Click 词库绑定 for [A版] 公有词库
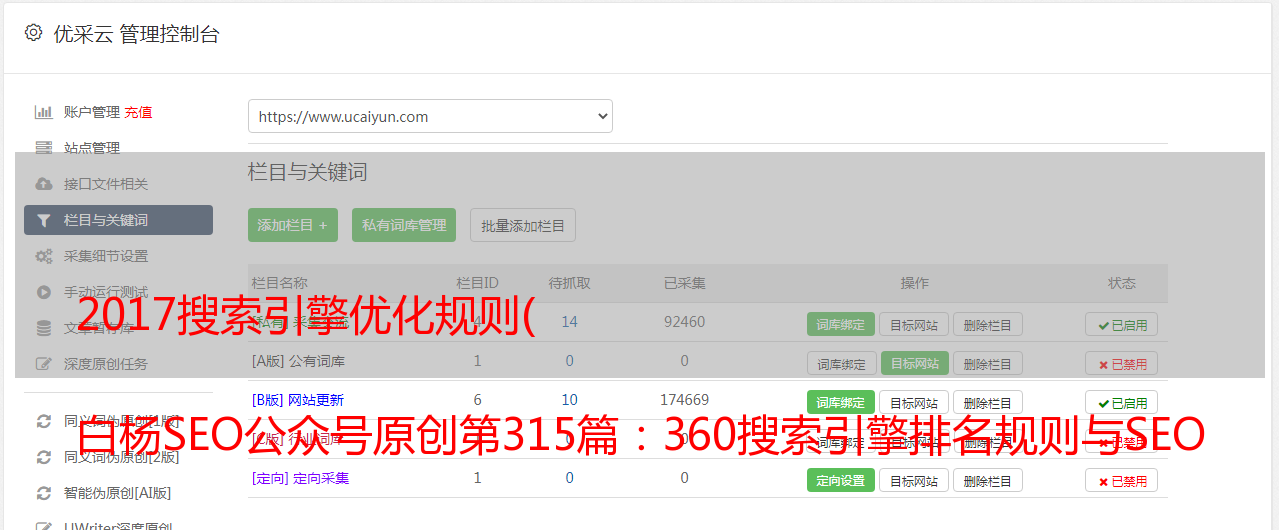The height and width of the screenshot is (530, 1279). (x=841, y=363)
